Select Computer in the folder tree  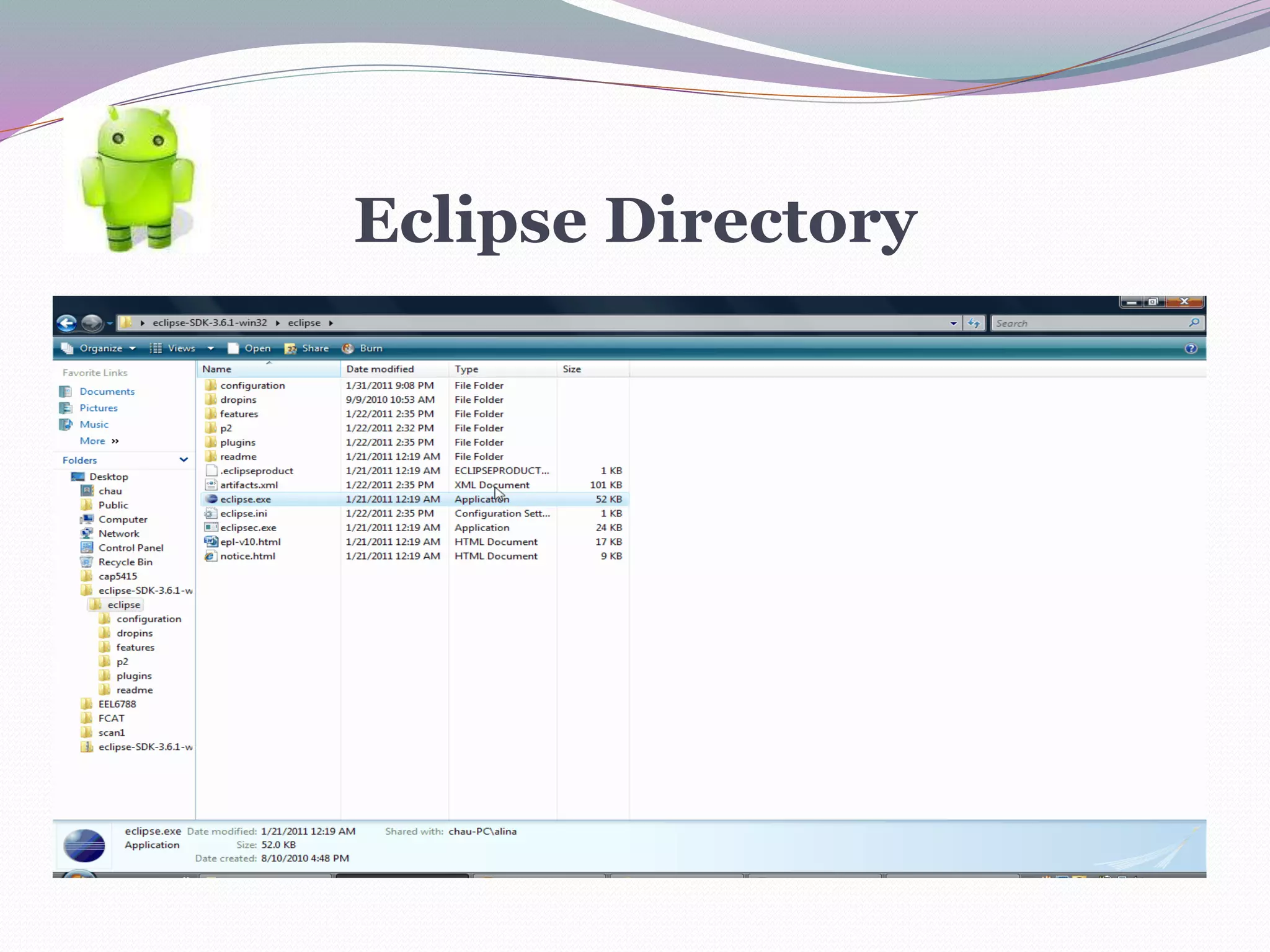(x=123, y=519)
